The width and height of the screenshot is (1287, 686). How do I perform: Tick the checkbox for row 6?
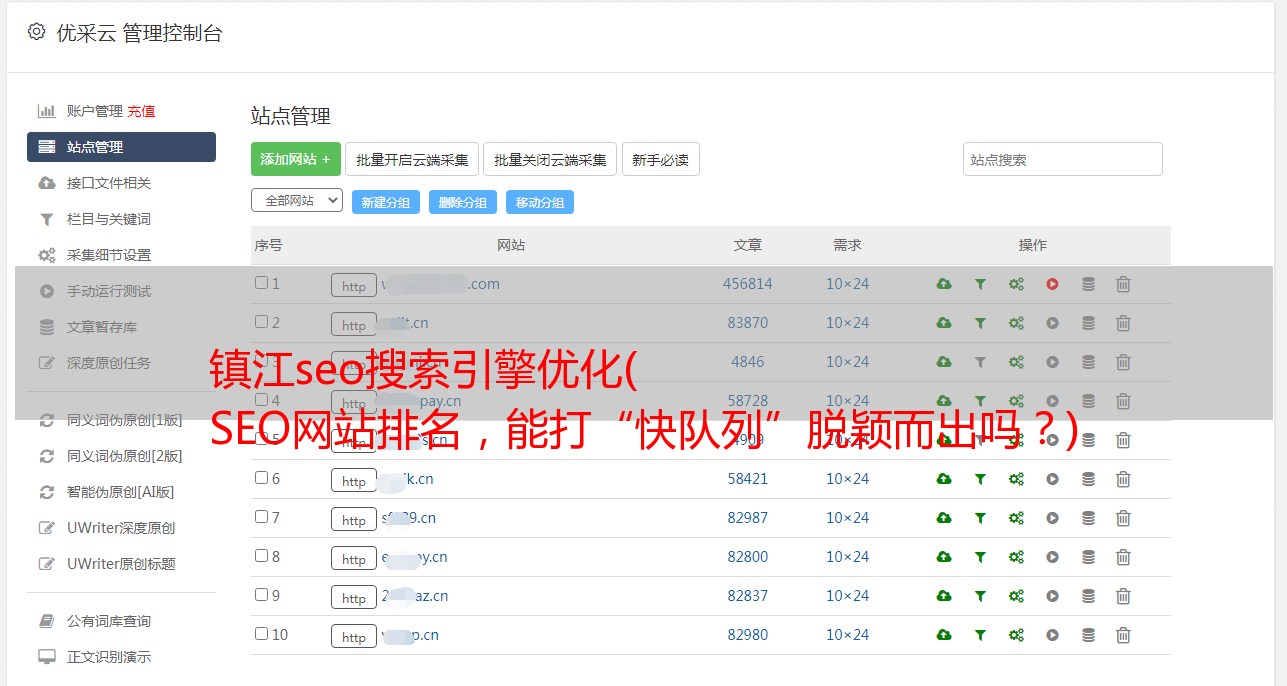[261, 478]
